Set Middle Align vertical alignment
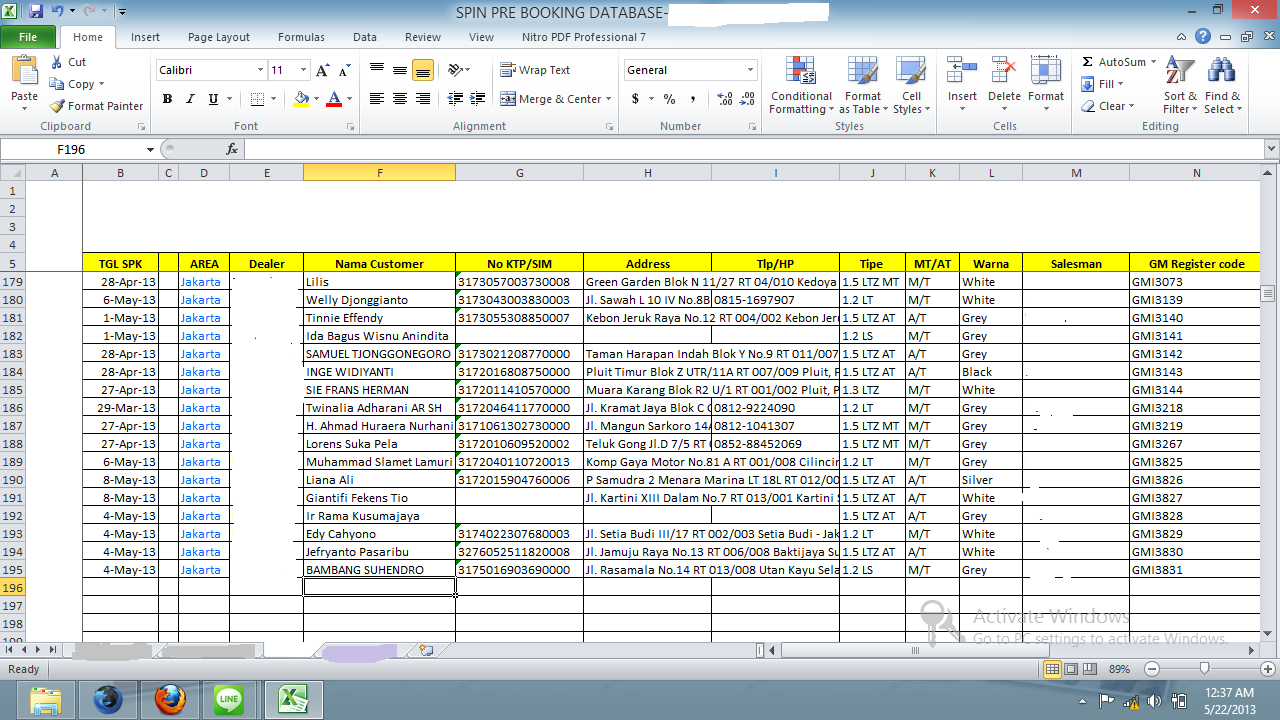Image resolution: width=1280 pixels, height=720 pixels. 400,70
